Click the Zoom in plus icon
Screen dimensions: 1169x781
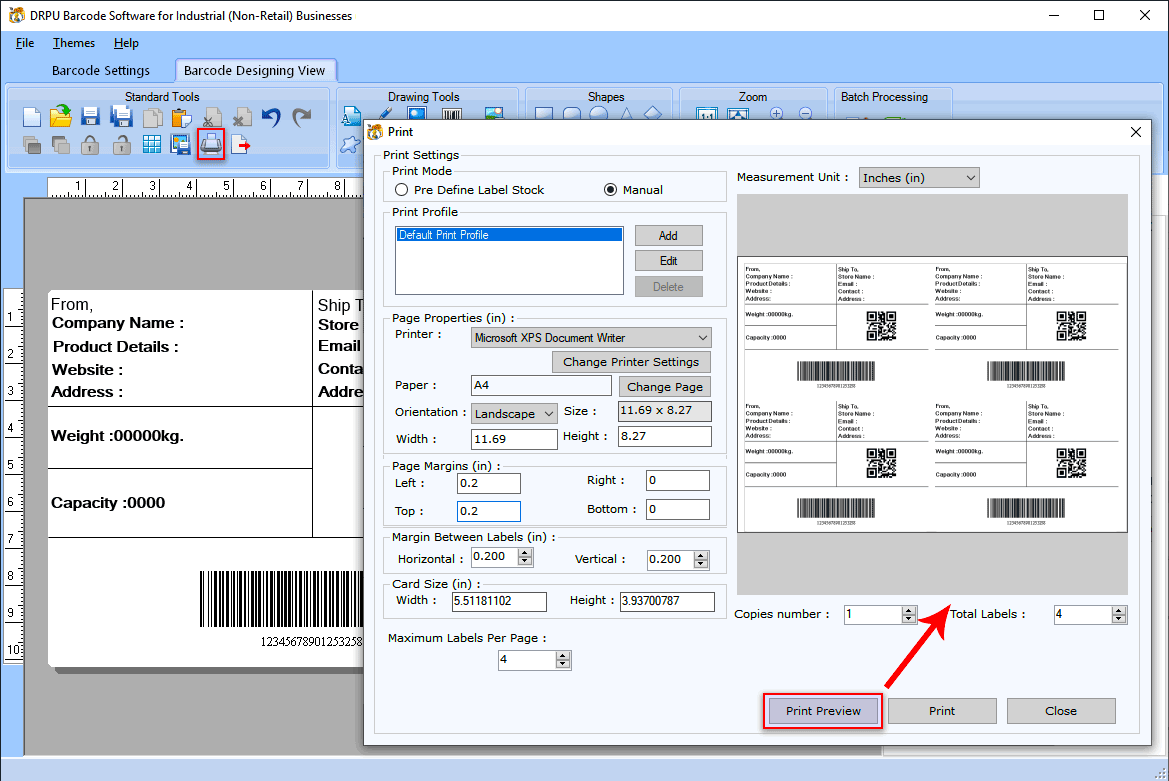click(x=777, y=114)
